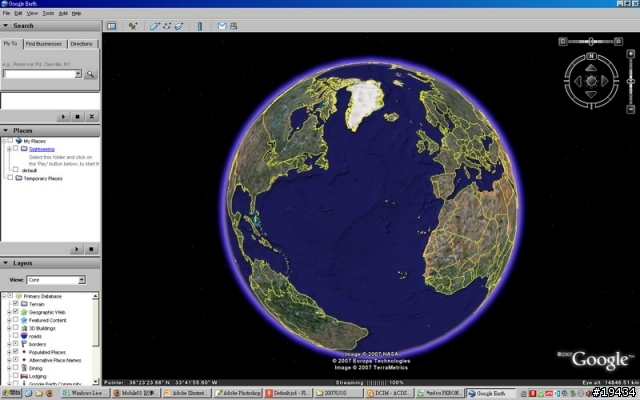Add a polygon from the toolbar
The image size is (640, 400).
pyautogui.click(x=155, y=26)
